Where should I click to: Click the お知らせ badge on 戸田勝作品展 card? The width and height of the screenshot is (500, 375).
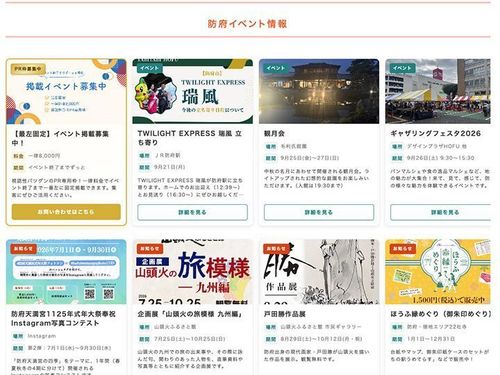pyautogui.click(x=276, y=249)
